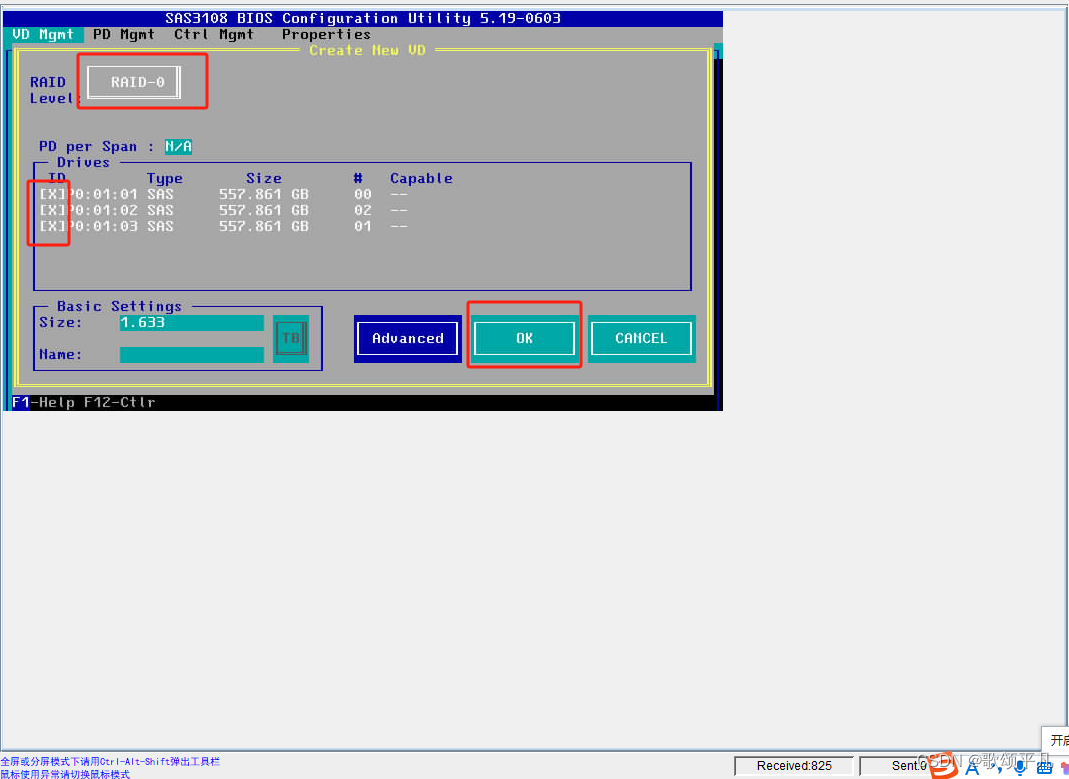Open the Sogou input method logo icon

point(944,765)
